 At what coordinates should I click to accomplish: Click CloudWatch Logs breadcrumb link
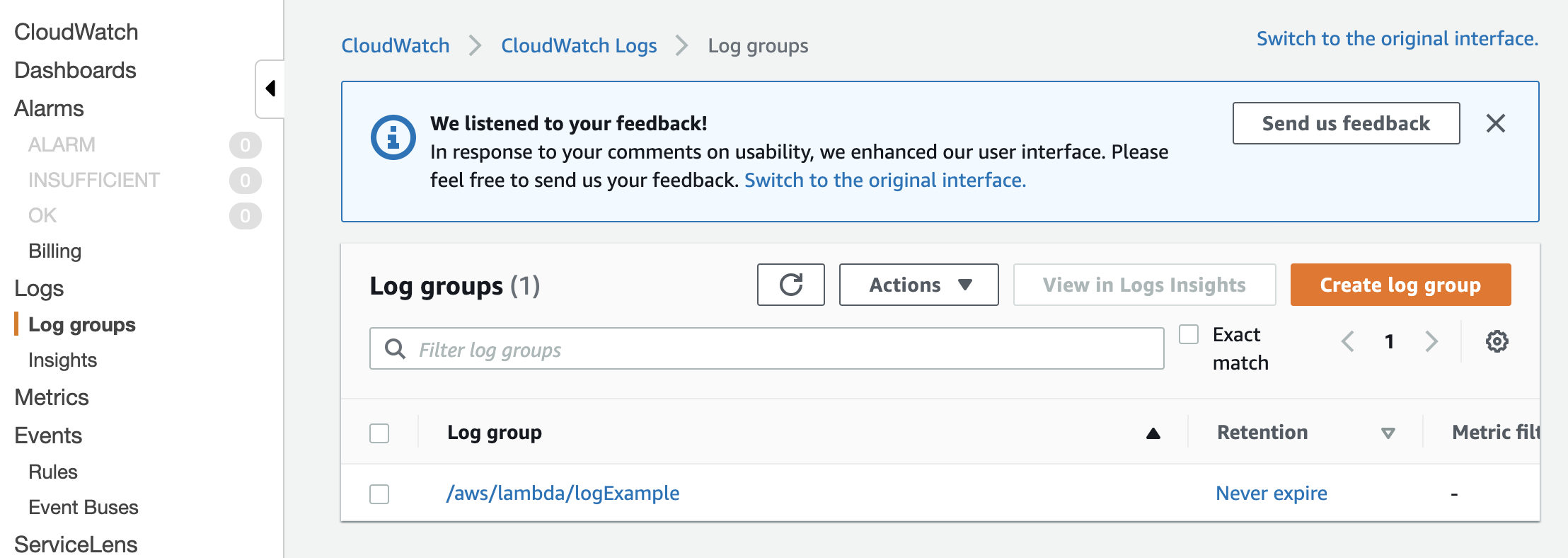(579, 45)
